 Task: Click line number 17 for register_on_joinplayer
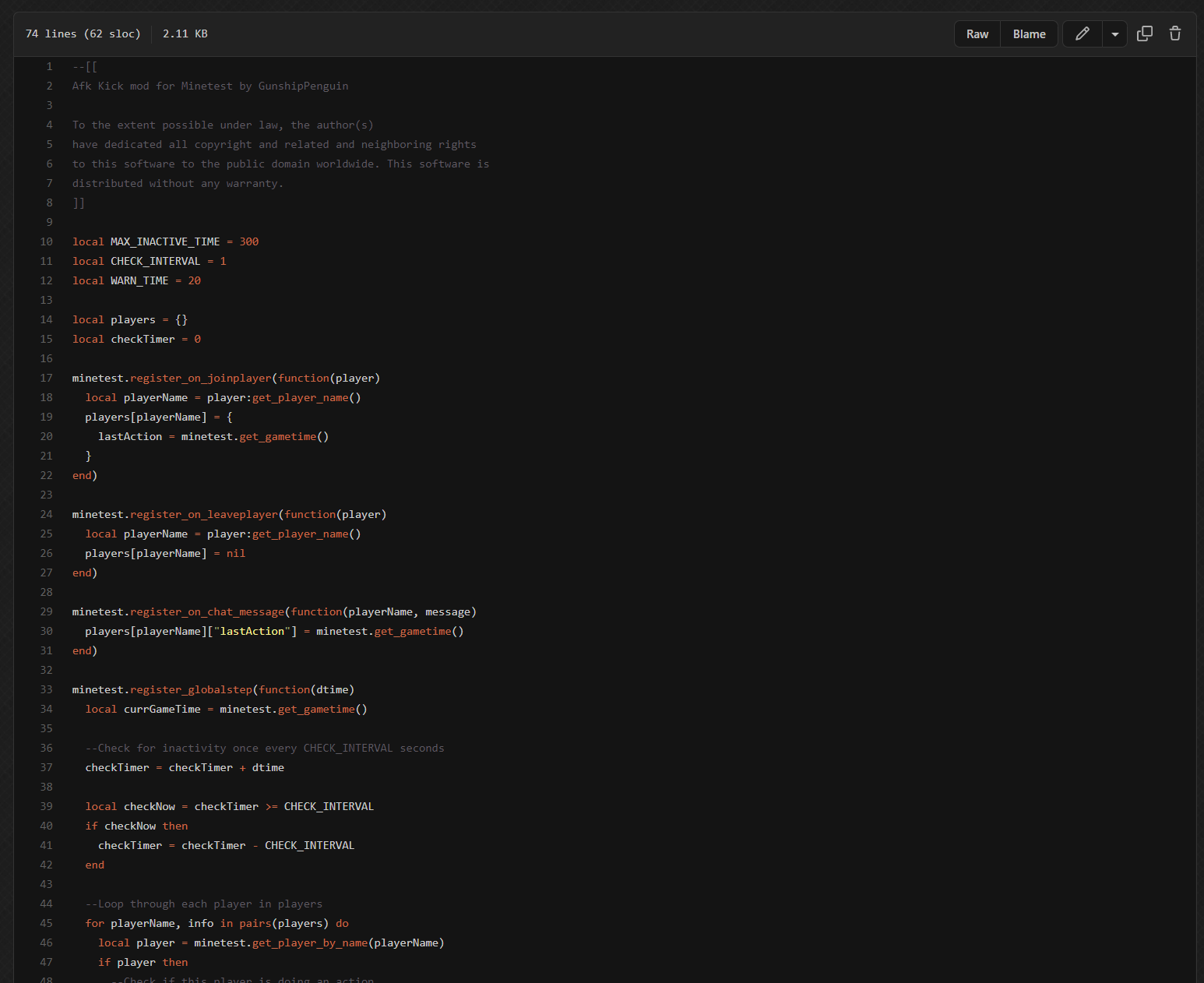[x=47, y=378]
